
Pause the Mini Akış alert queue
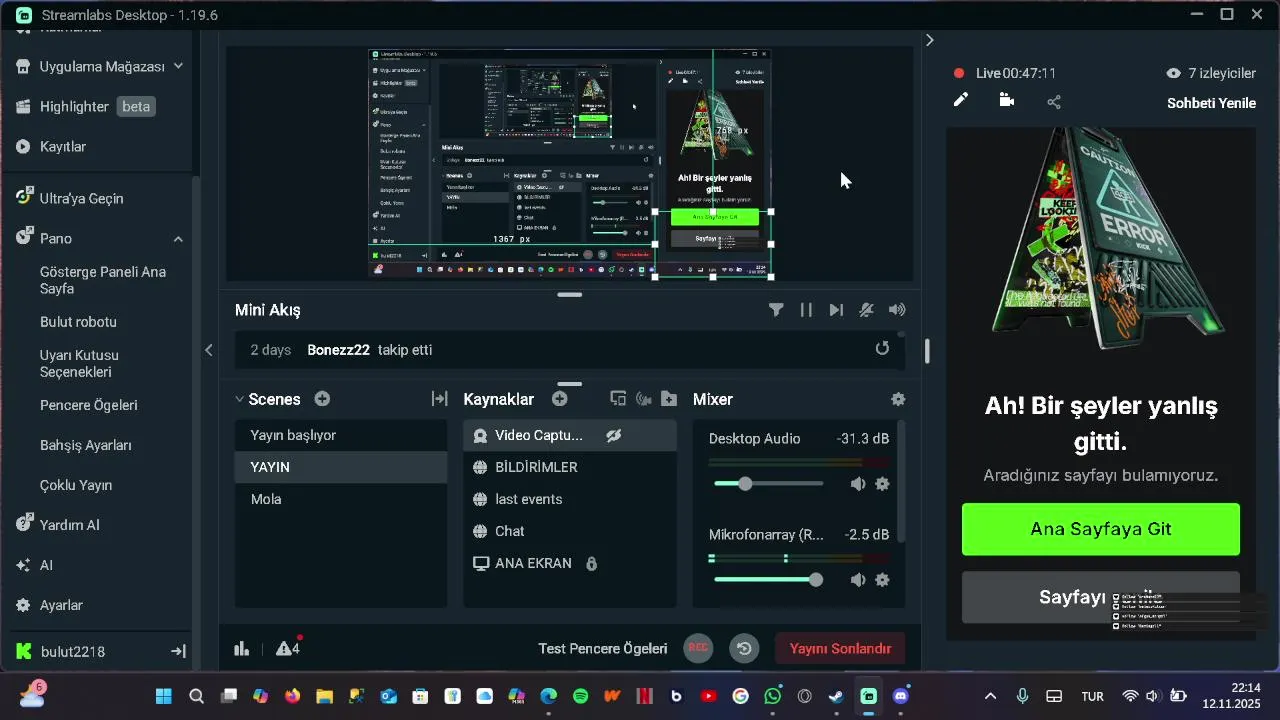point(806,310)
